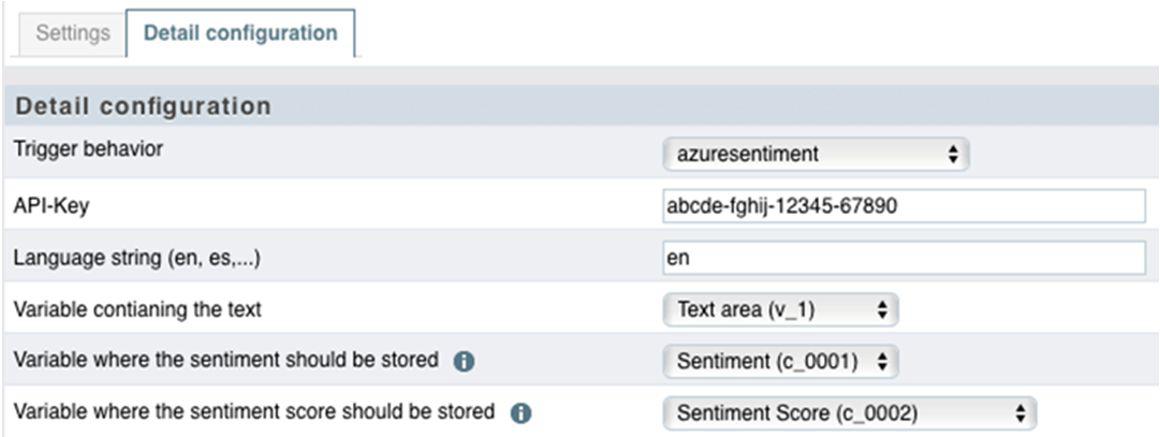Image resolution: width=1160 pixels, height=437 pixels.
Task: Open the azuresentiment trigger behavior dropdown
Action: point(816,154)
